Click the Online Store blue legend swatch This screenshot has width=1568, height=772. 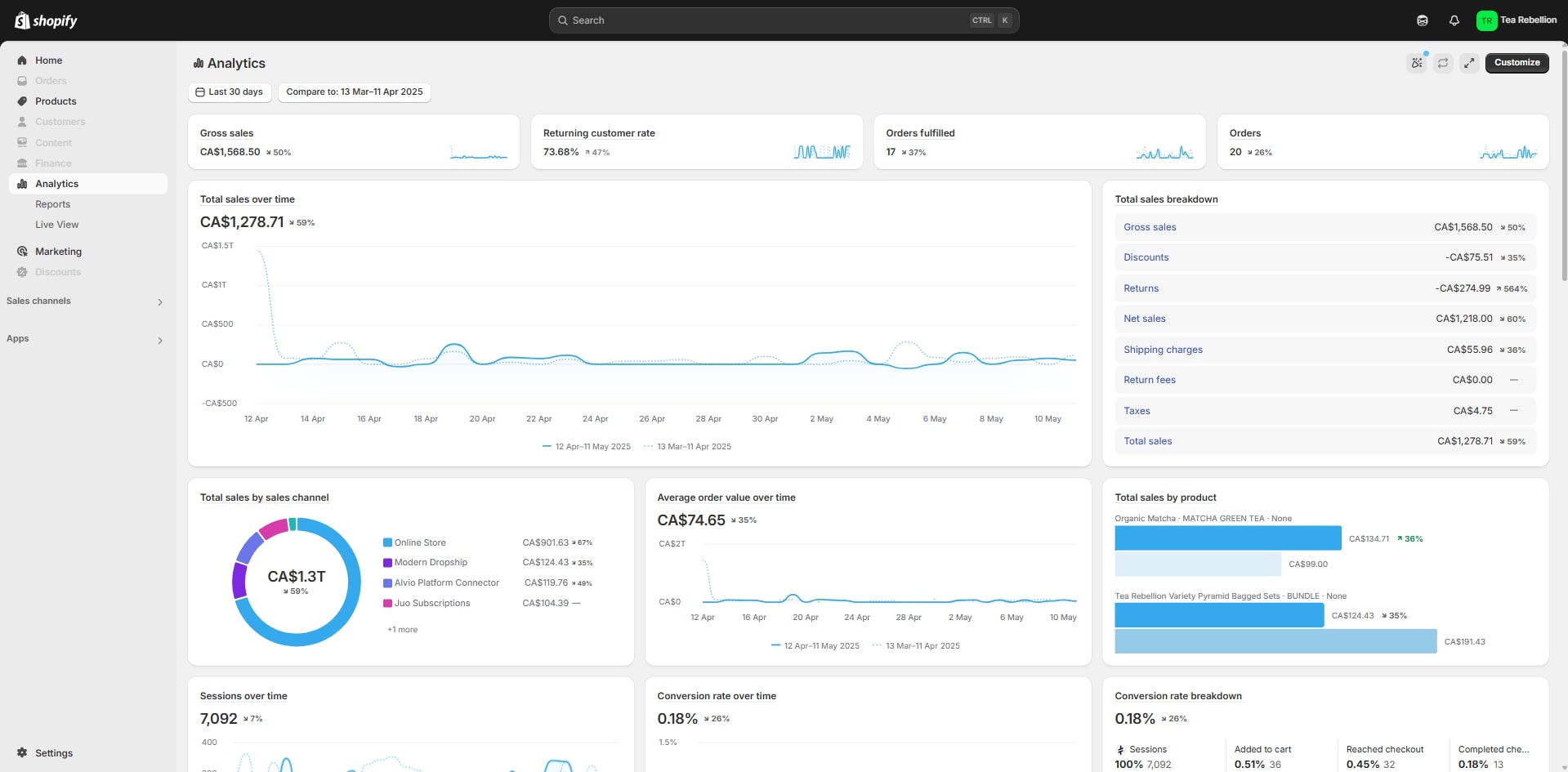(x=387, y=542)
